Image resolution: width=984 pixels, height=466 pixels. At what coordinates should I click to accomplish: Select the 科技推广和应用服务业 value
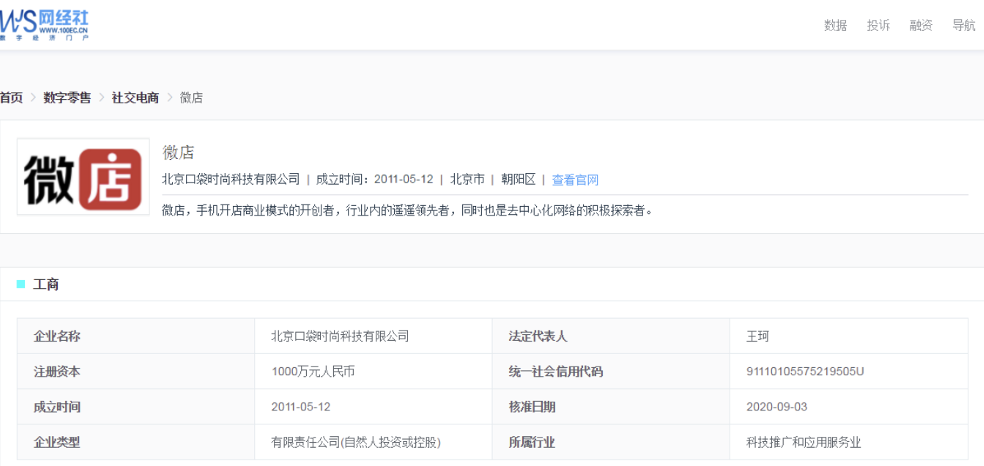[x=804, y=442]
